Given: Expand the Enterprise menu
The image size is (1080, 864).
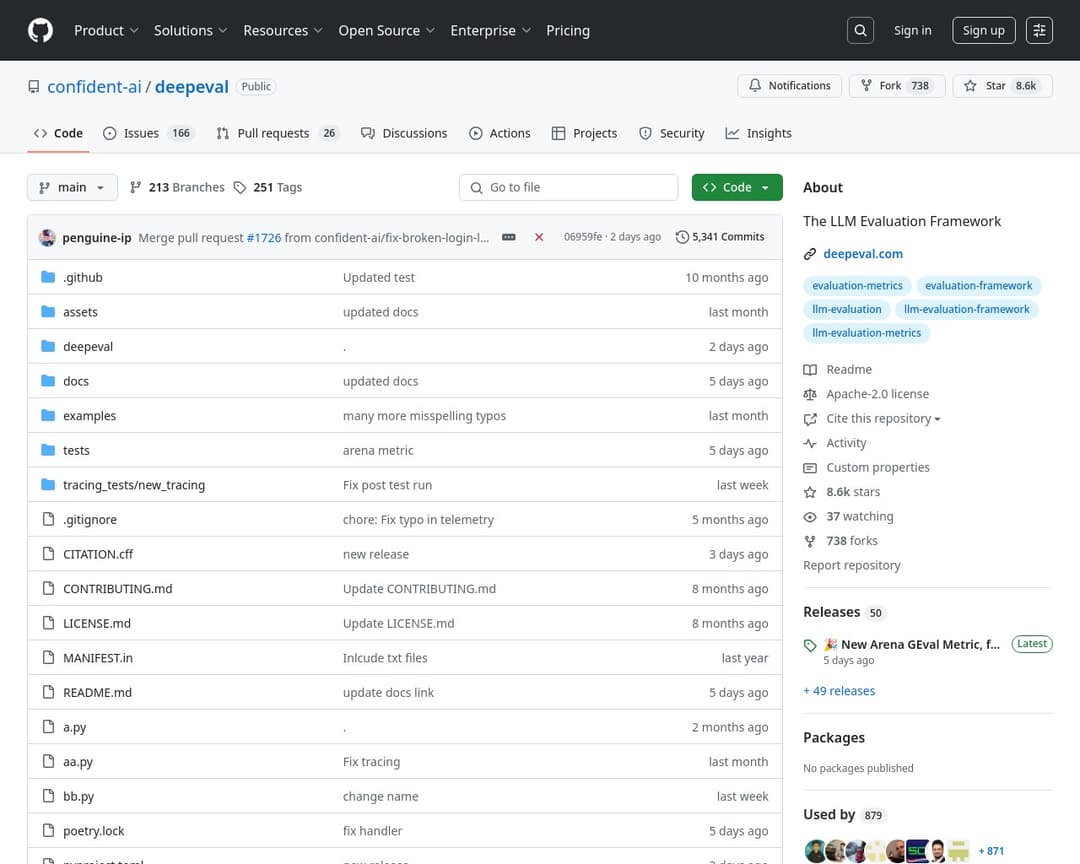Looking at the screenshot, I should click(490, 30).
